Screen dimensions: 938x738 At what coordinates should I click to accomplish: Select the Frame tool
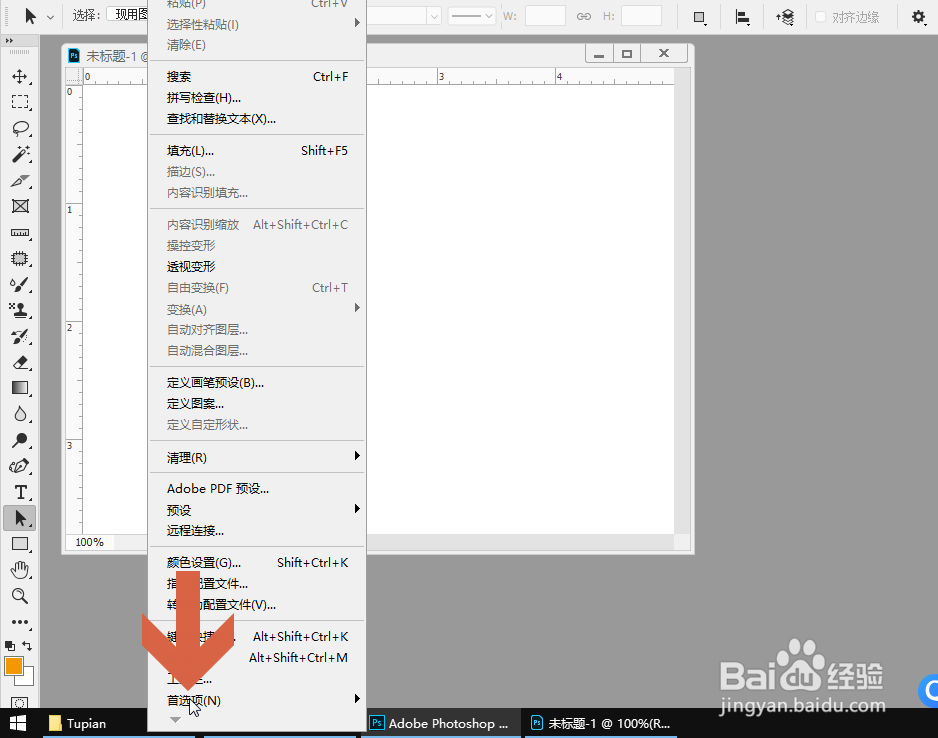tap(20, 206)
